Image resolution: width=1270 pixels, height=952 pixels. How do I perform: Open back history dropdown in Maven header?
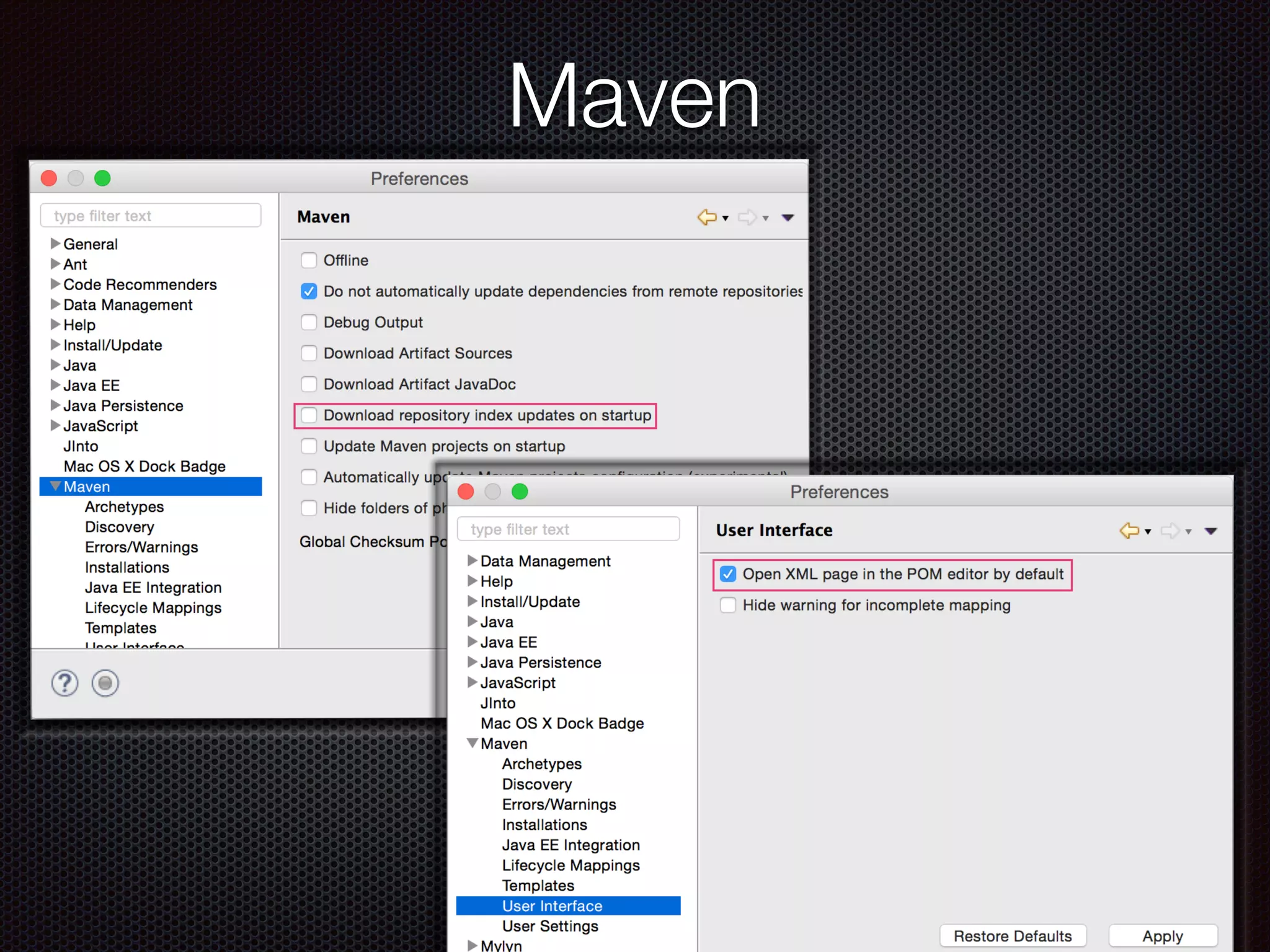click(x=725, y=218)
